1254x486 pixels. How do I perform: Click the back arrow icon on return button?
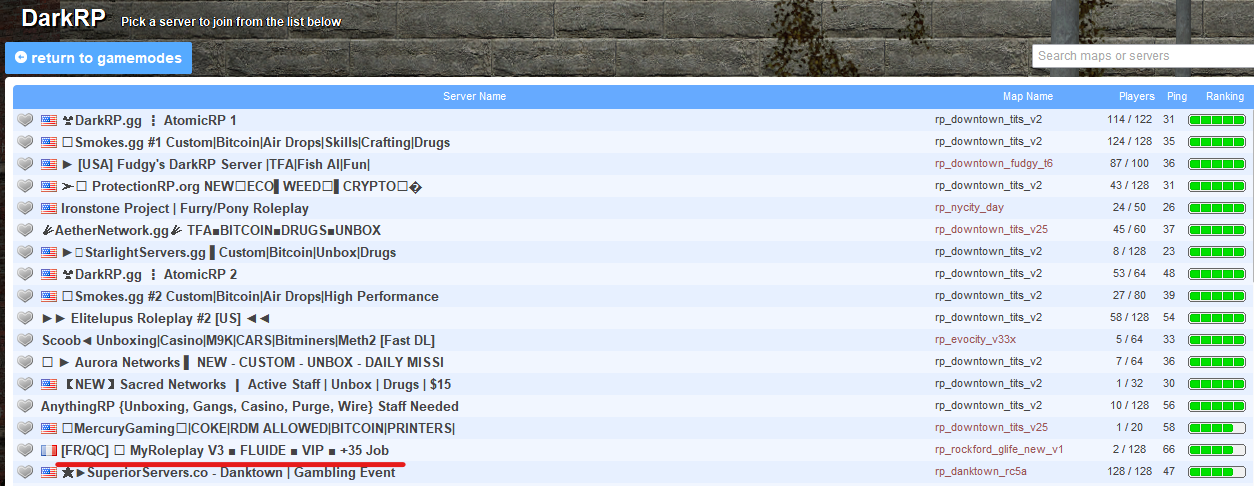coord(20,58)
